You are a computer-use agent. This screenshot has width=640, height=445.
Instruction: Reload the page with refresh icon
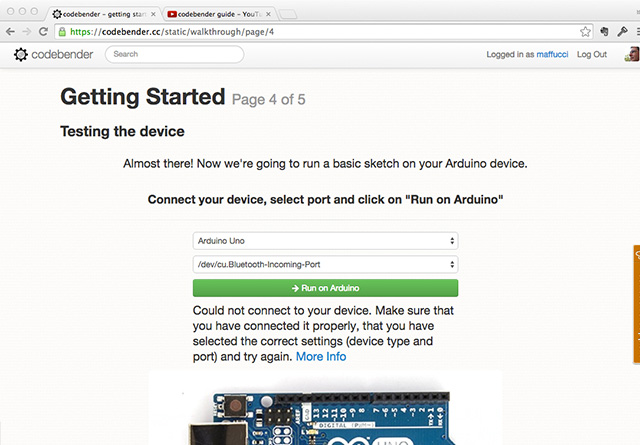tap(44, 32)
